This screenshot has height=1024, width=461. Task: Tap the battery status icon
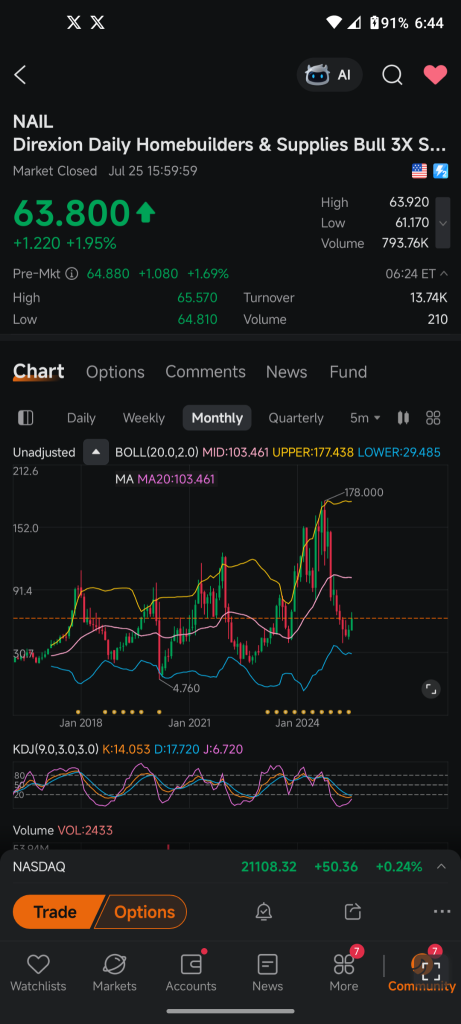point(374,23)
